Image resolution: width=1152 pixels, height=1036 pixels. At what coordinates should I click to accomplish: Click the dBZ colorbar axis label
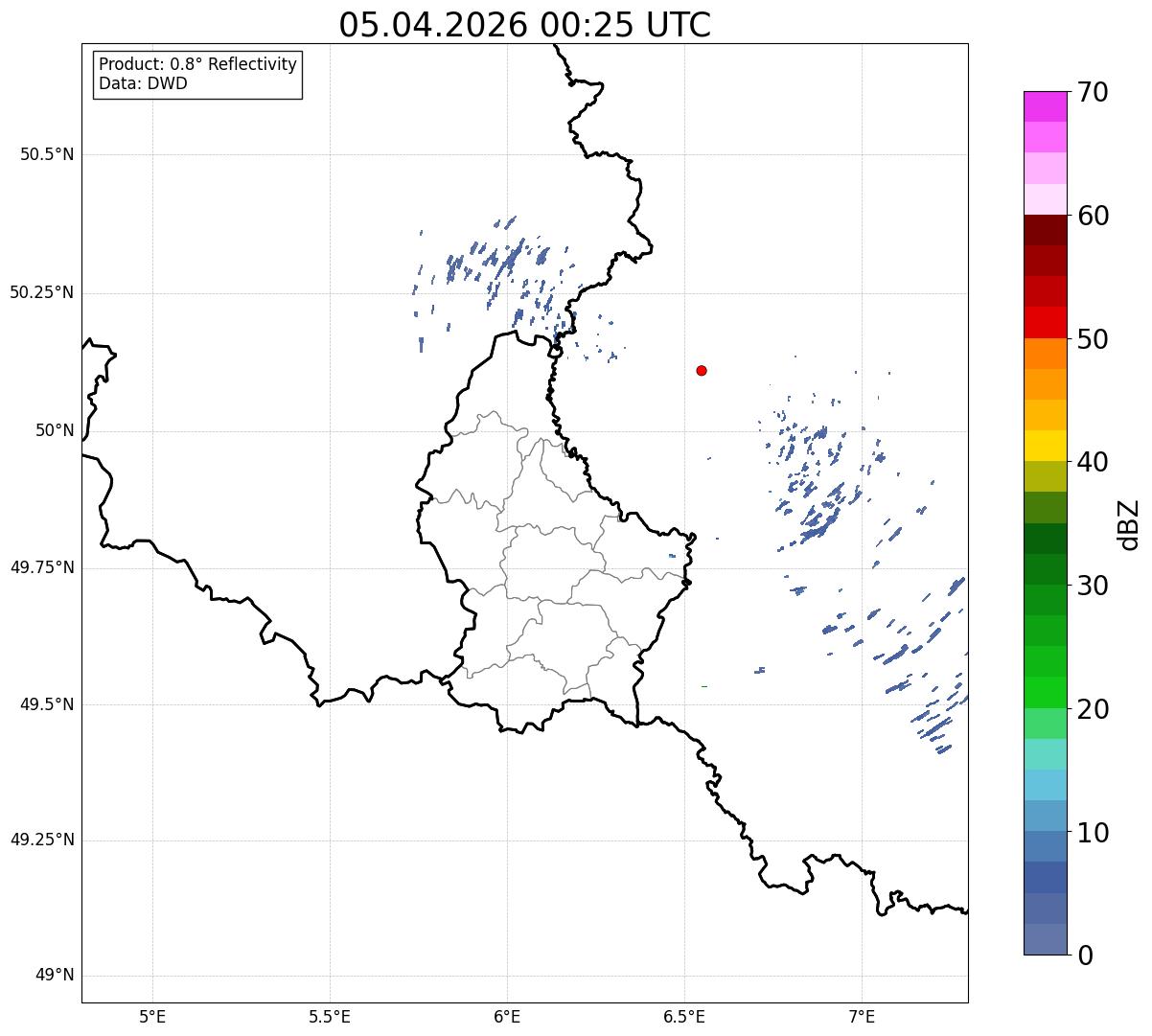point(1129,523)
